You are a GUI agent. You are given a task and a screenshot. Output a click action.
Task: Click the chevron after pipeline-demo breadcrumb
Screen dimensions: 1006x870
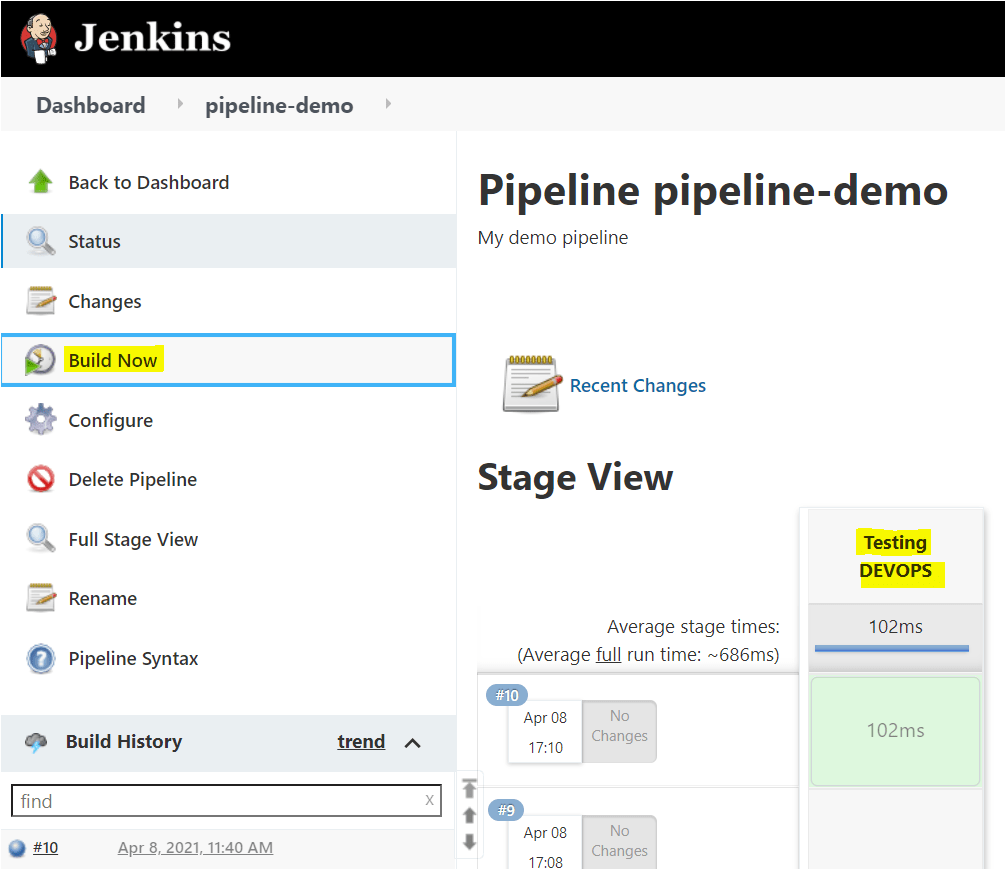[388, 104]
